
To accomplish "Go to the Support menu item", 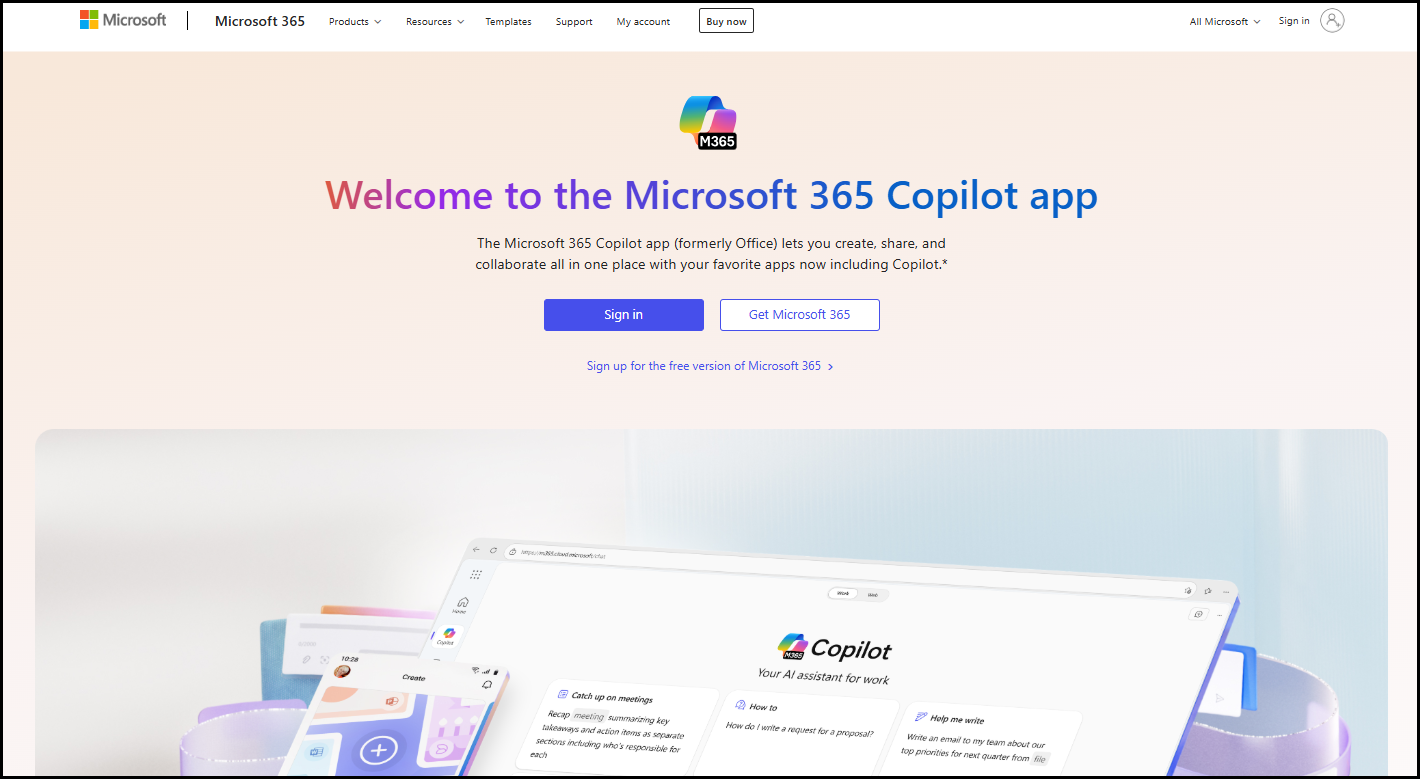I will [574, 22].
